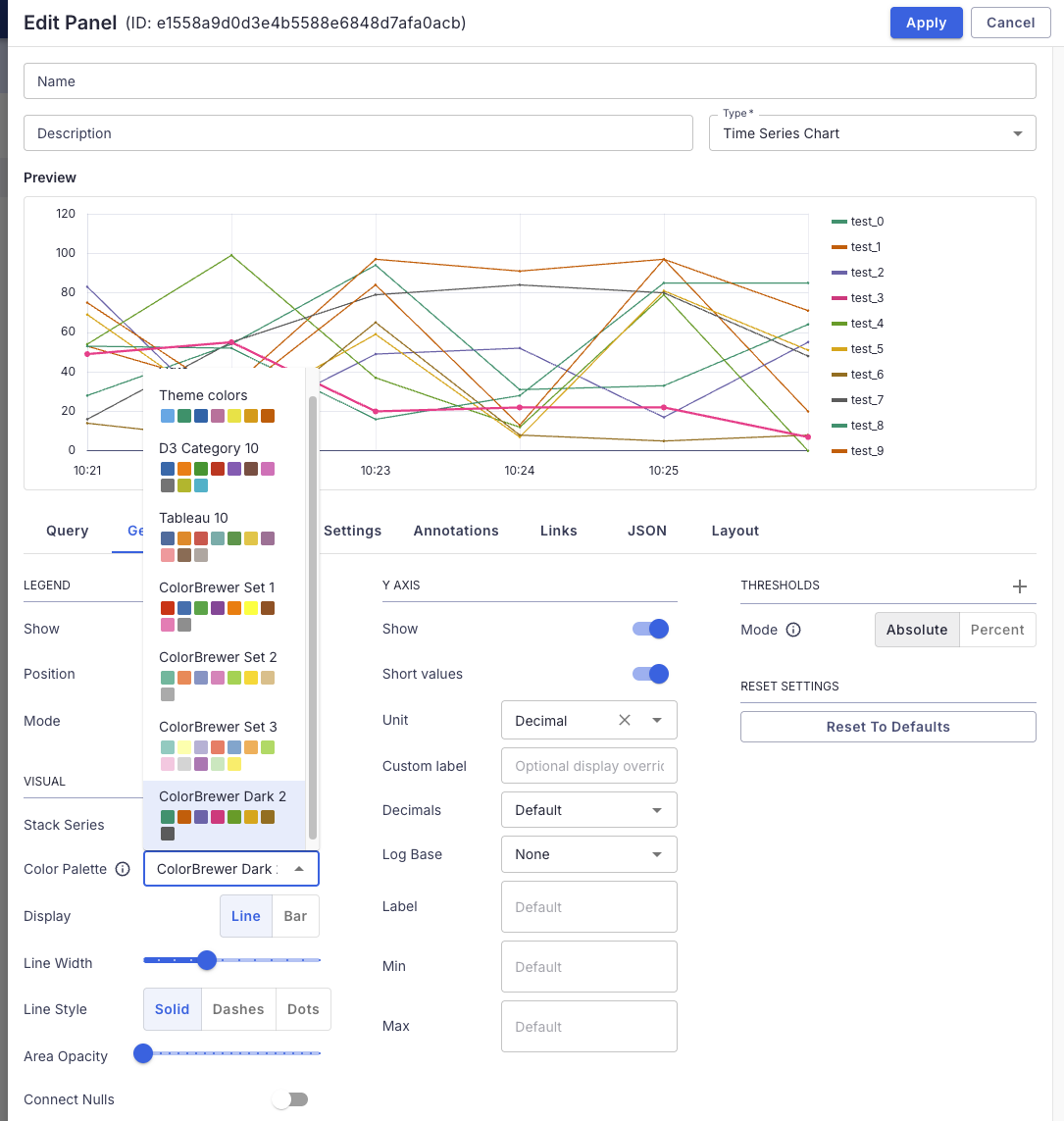Enable Connect Nulls switch
Viewport: 1064px width, 1121px height.
pos(290,1099)
